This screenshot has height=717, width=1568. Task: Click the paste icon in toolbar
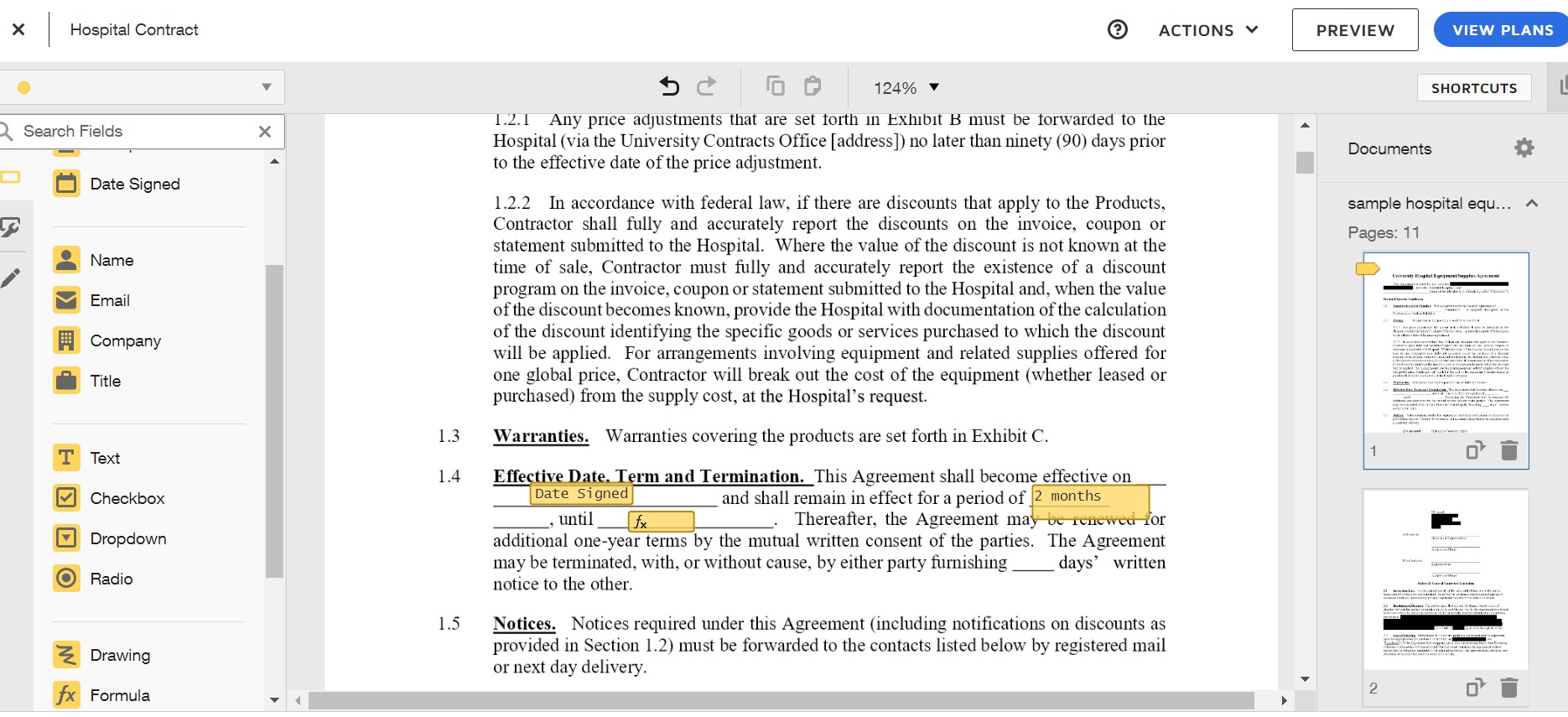pyautogui.click(x=813, y=86)
